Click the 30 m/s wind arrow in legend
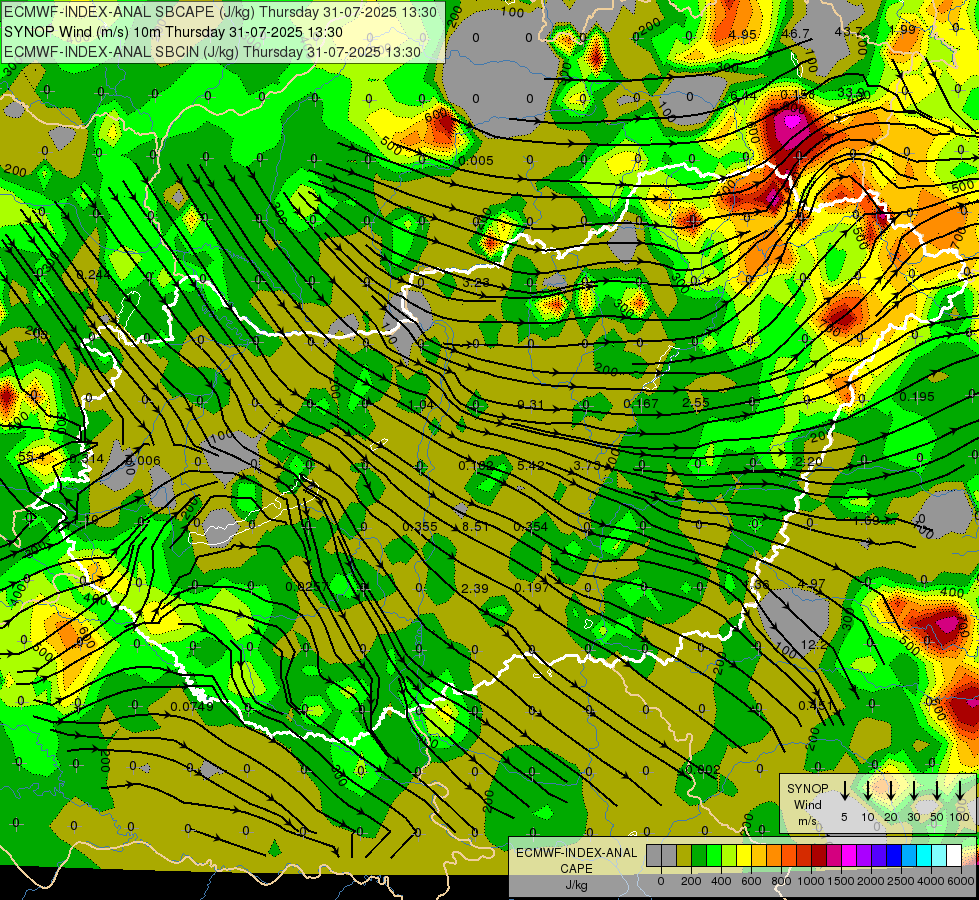This screenshot has width=979, height=900. click(x=913, y=790)
